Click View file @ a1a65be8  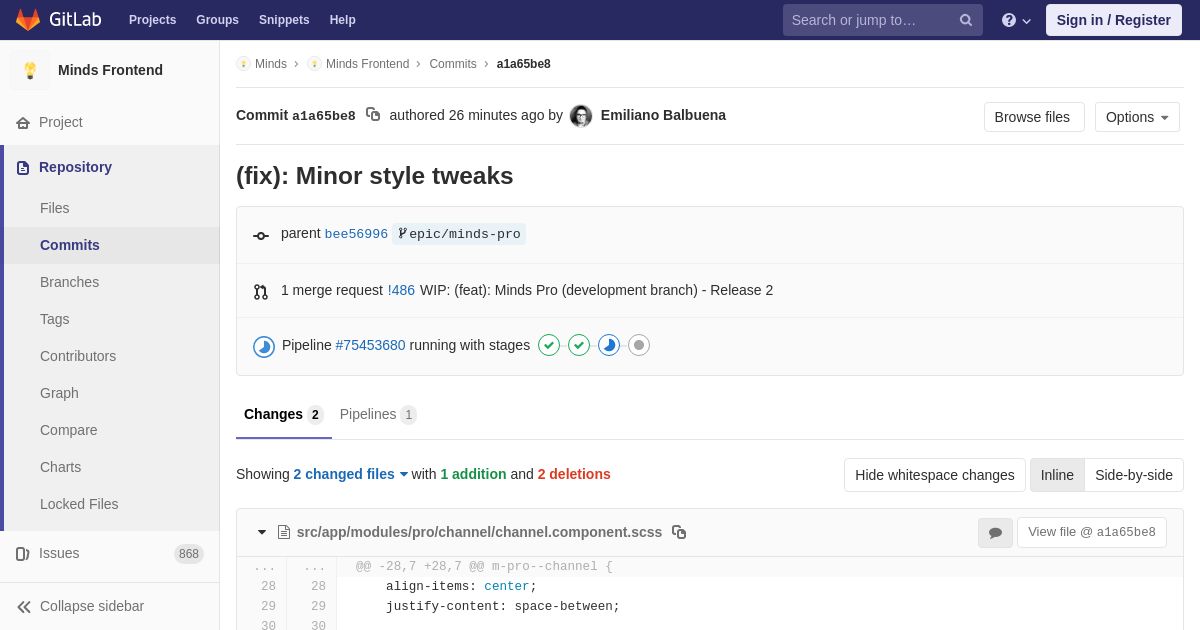(x=1092, y=532)
